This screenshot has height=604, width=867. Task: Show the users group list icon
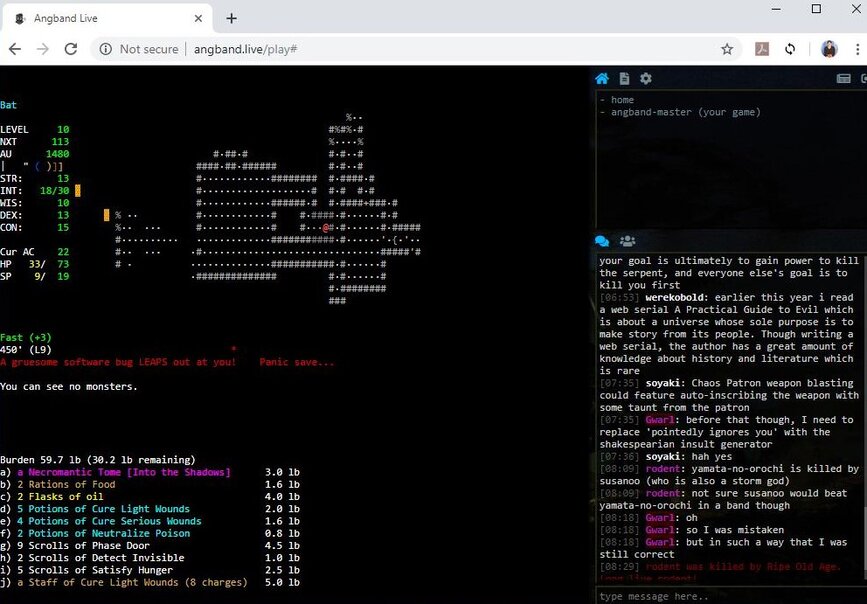tap(627, 241)
